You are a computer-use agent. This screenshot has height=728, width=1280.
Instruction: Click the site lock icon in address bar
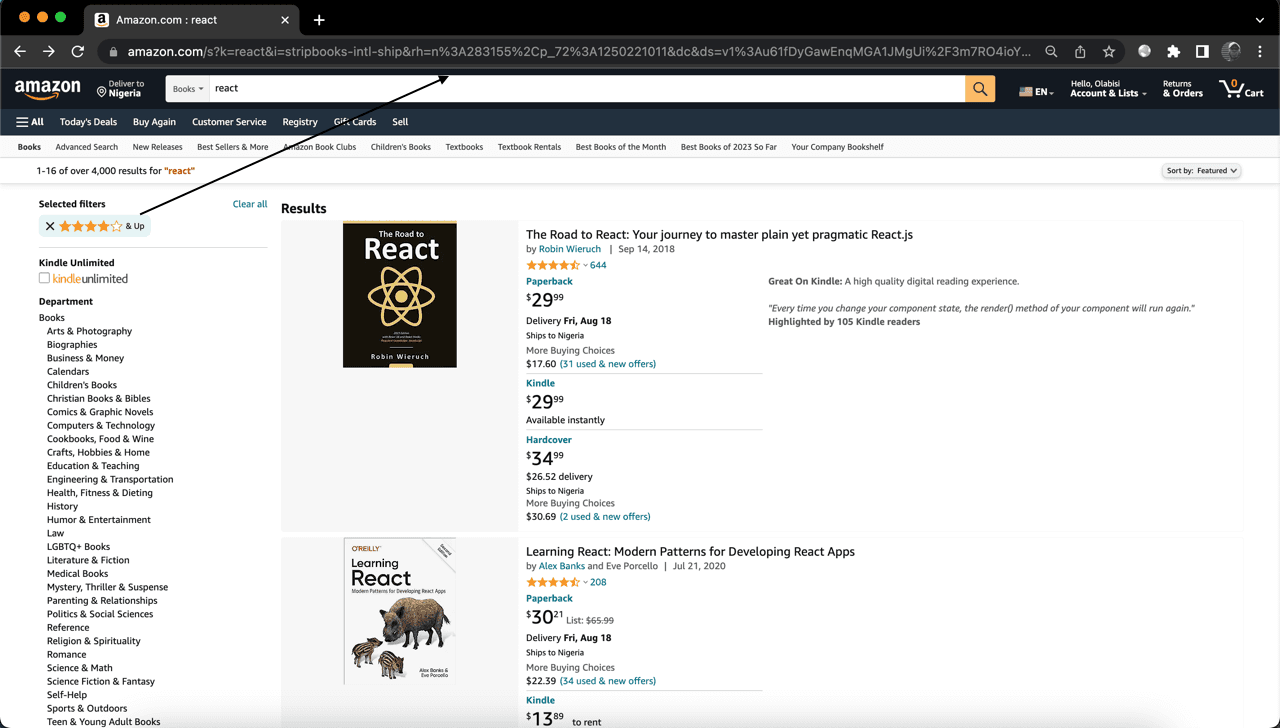coord(113,52)
